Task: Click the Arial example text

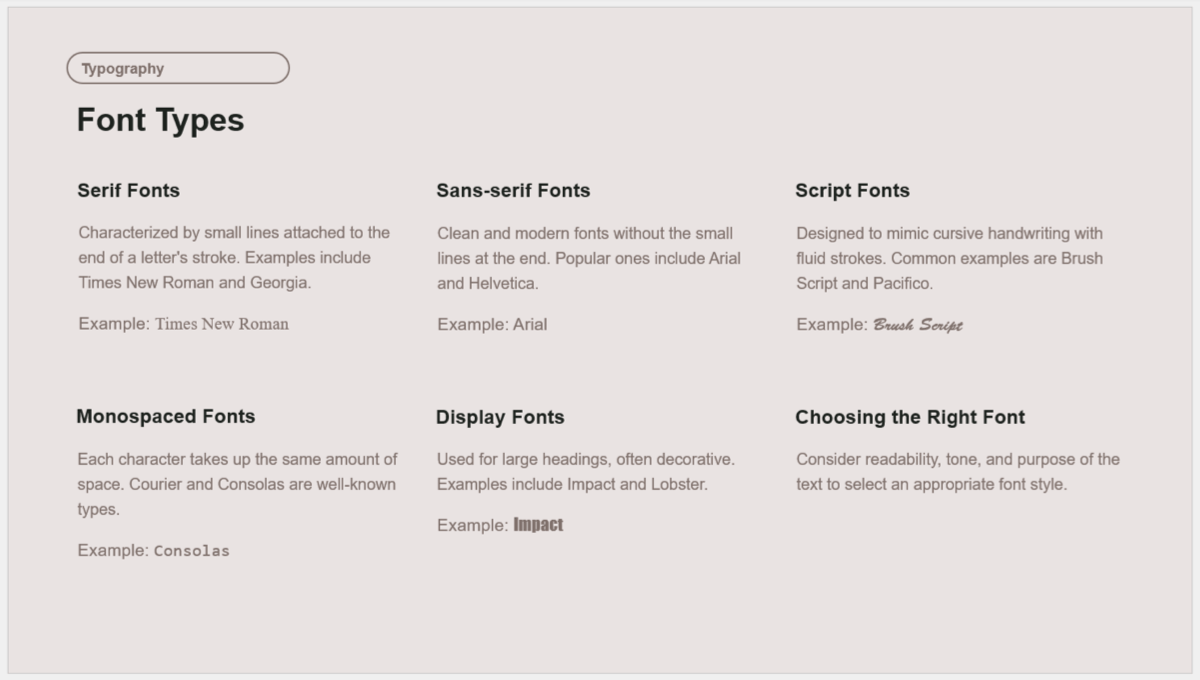Action: (530, 324)
